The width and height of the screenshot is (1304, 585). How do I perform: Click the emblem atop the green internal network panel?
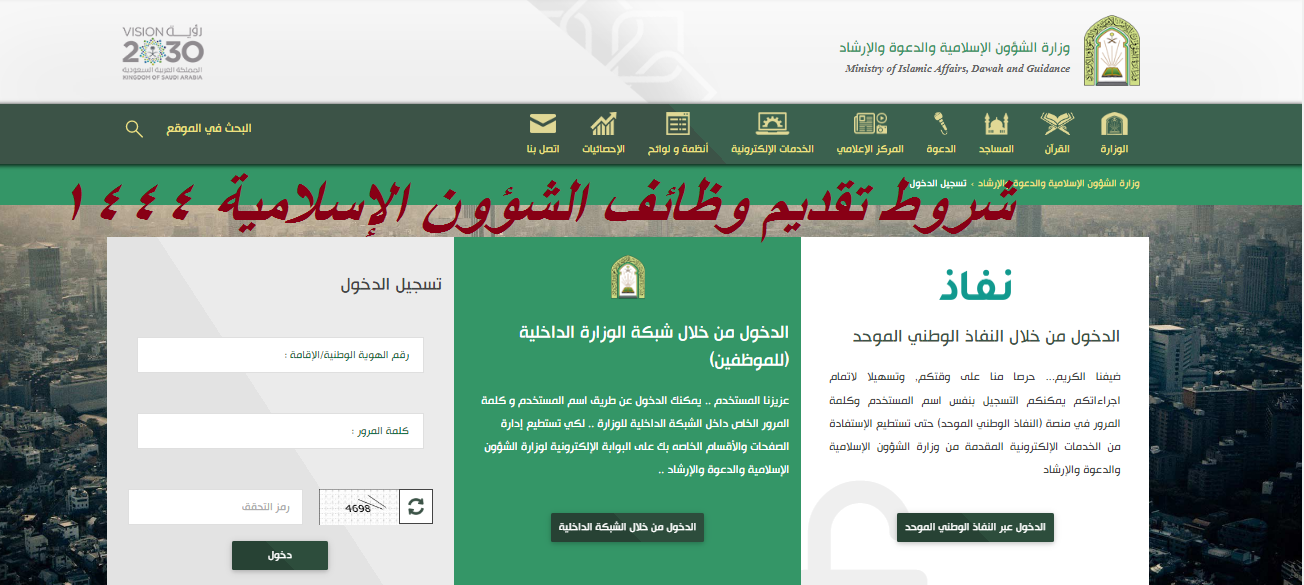(x=627, y=278)
